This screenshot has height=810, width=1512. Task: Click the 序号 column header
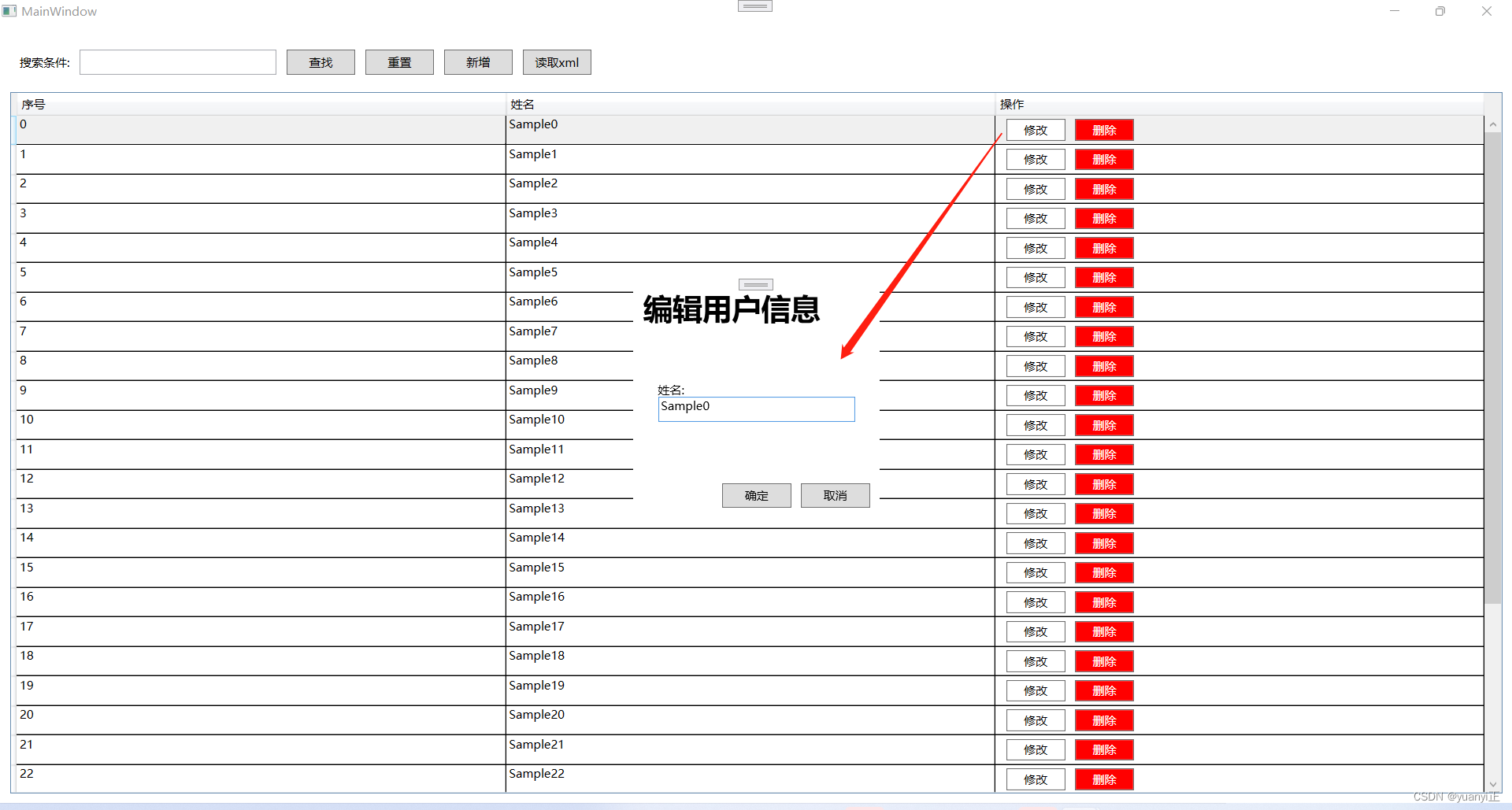coord(261,104)
